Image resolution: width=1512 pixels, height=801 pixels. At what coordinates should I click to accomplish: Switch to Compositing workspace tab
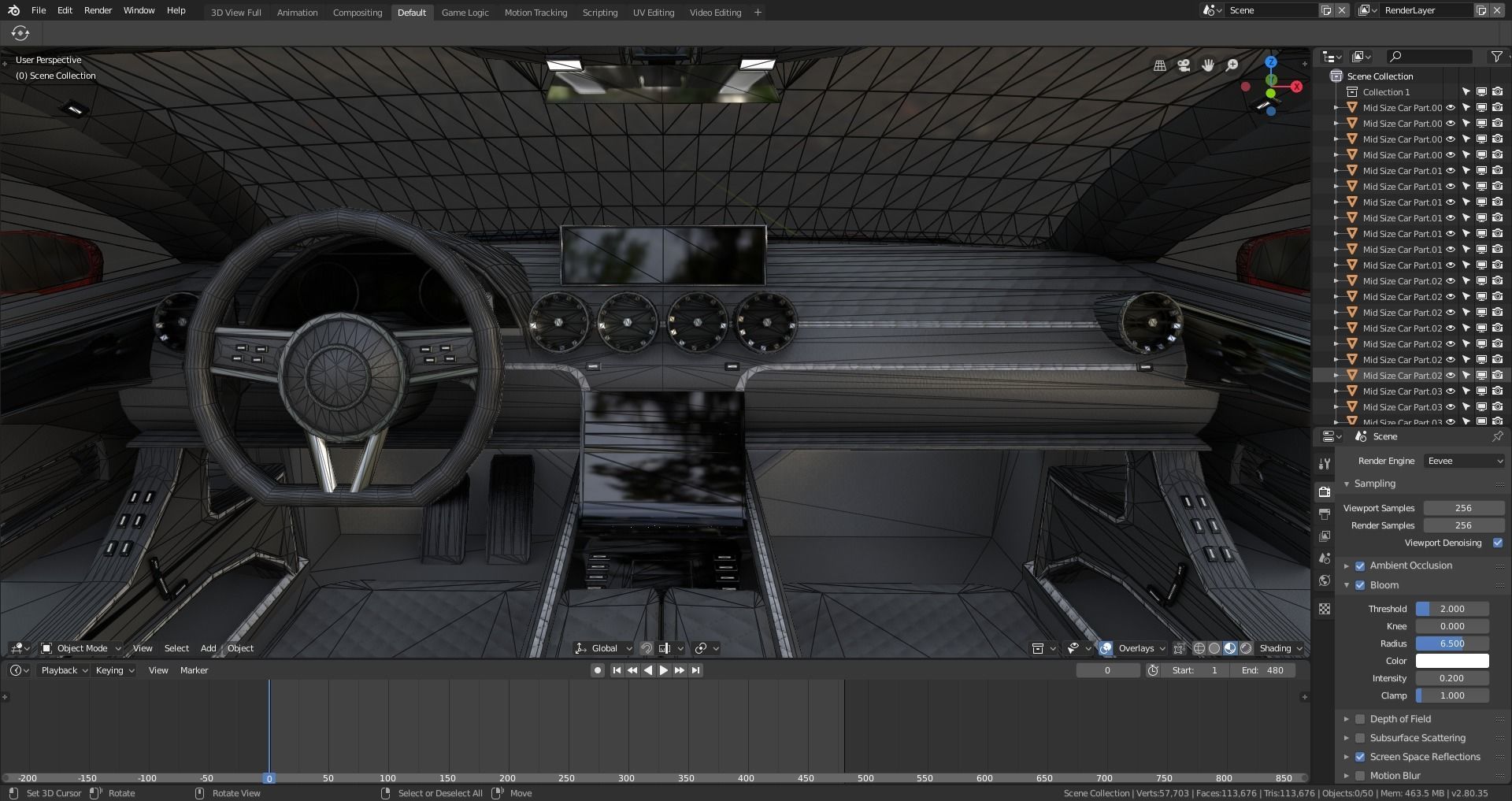click(358, 13)
